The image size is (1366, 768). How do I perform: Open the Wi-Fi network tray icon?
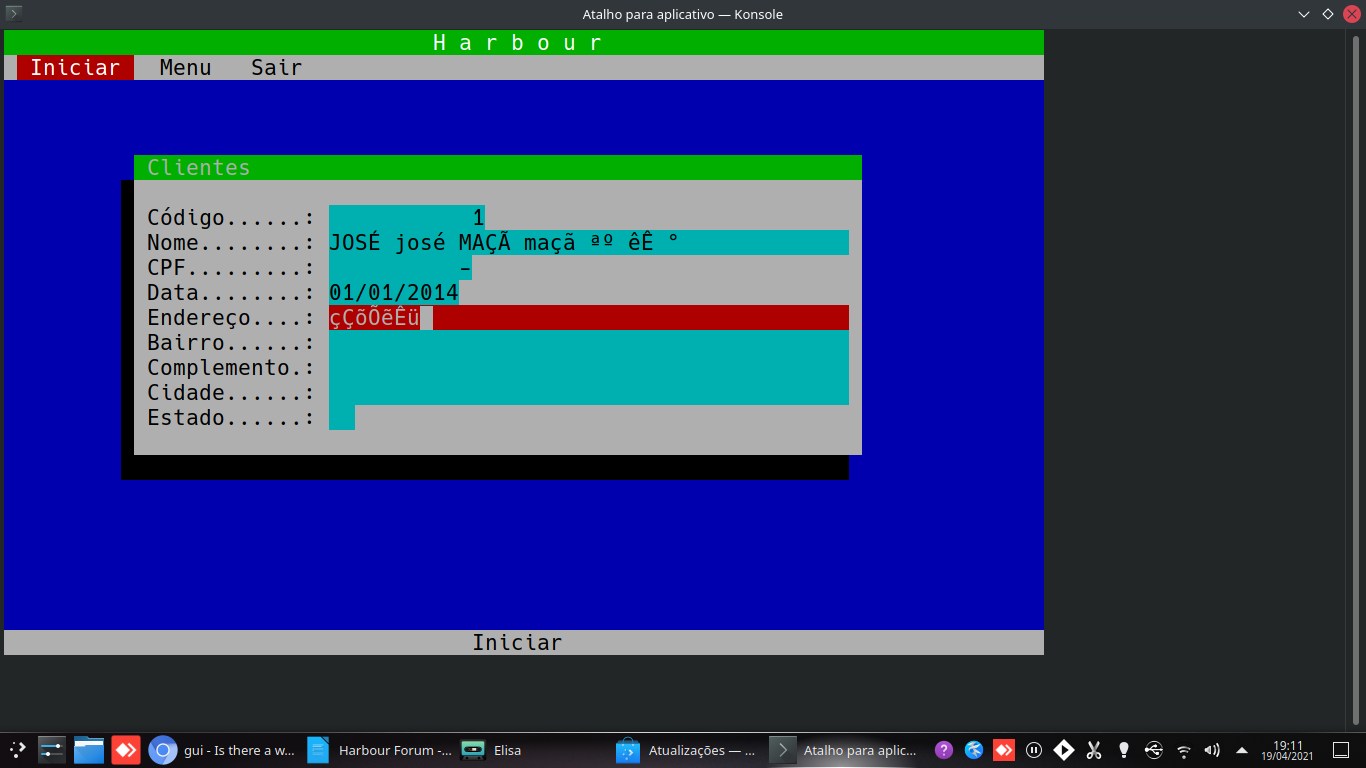pos(1184,750)
